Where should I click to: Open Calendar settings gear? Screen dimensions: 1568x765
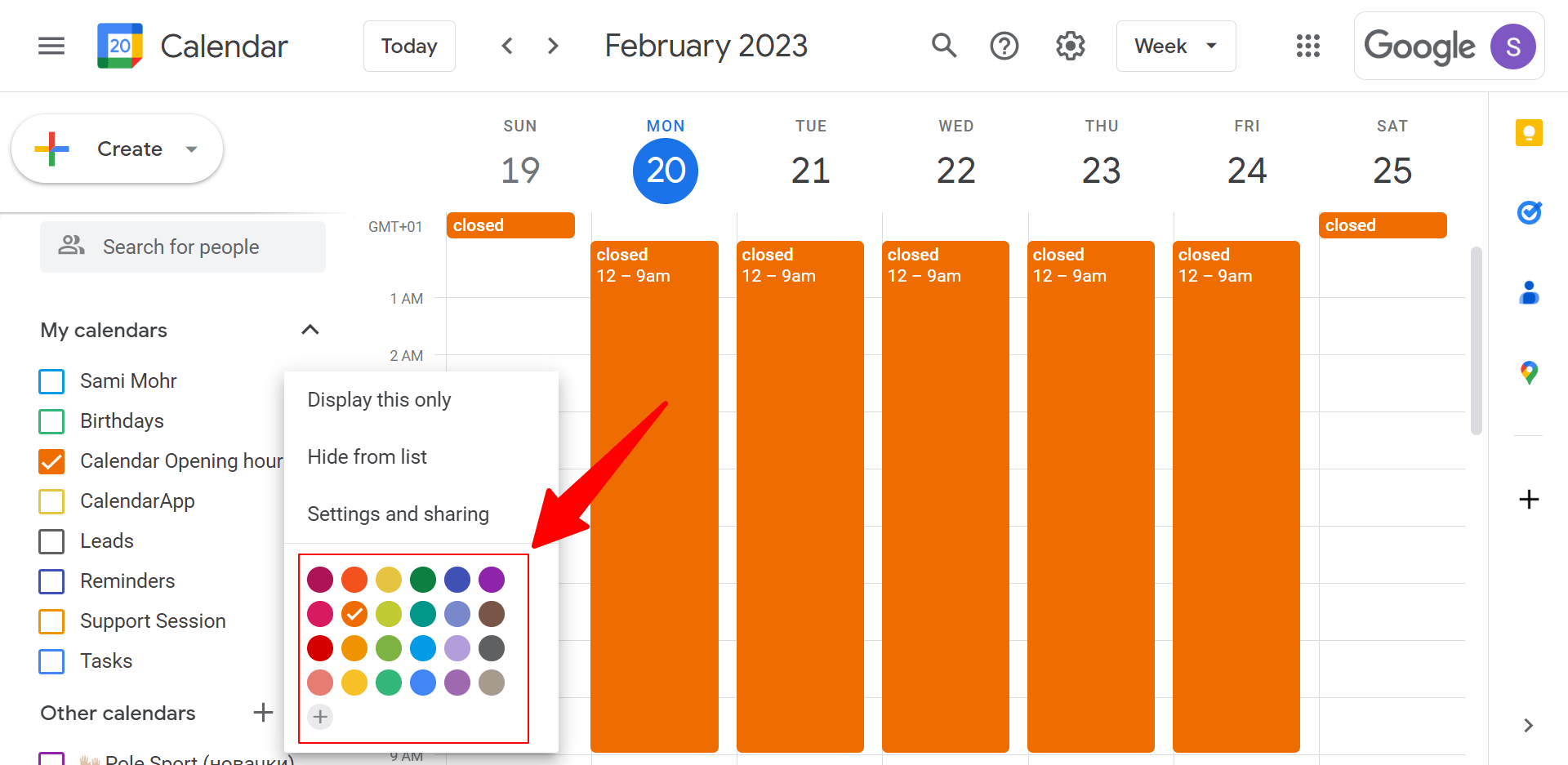[x=1070, y=46]
